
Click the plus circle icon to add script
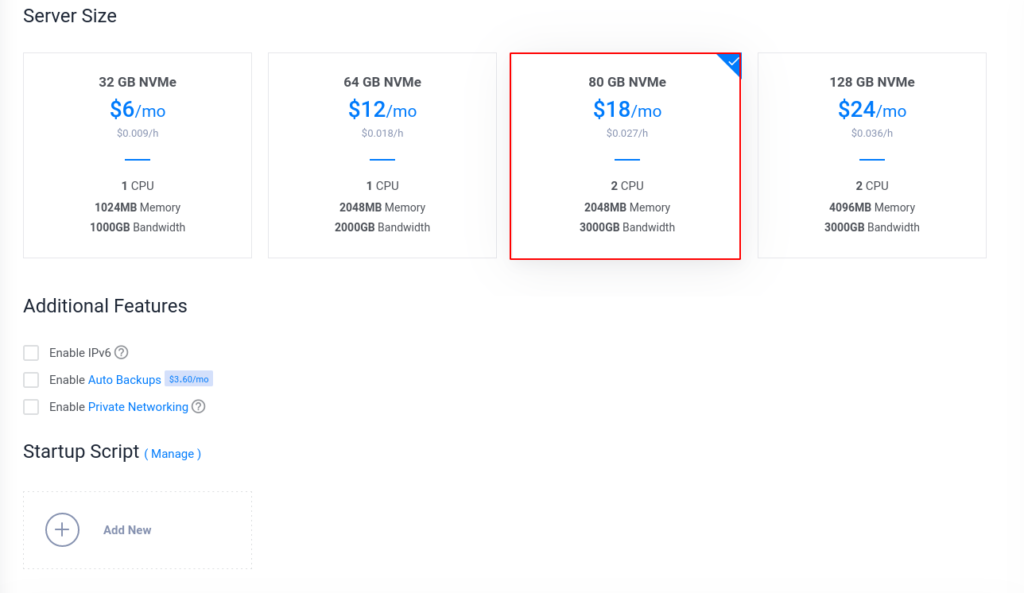pyautogui.click(x=62, y=530)
